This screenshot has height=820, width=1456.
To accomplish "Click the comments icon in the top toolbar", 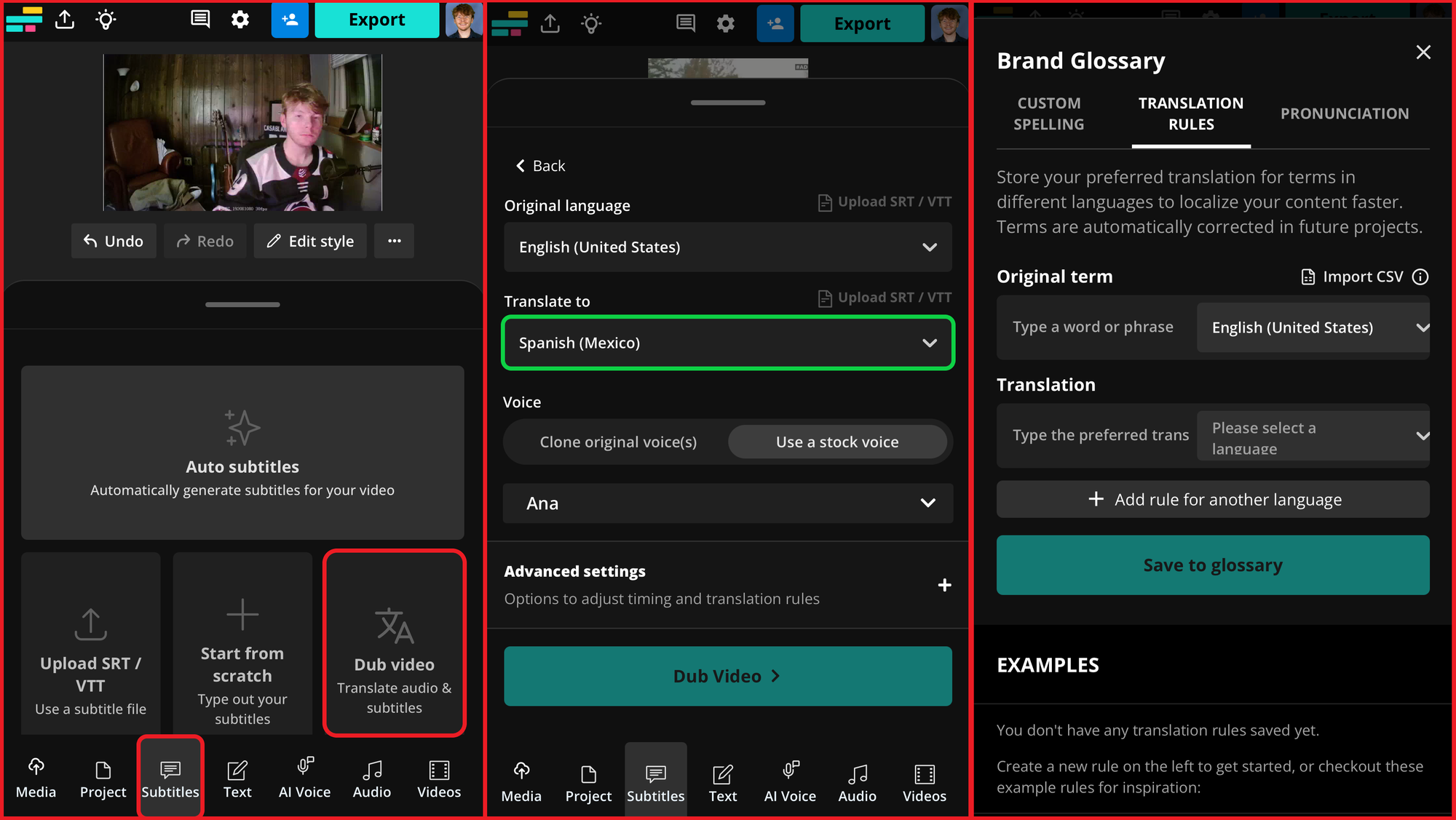I will 199,20.
